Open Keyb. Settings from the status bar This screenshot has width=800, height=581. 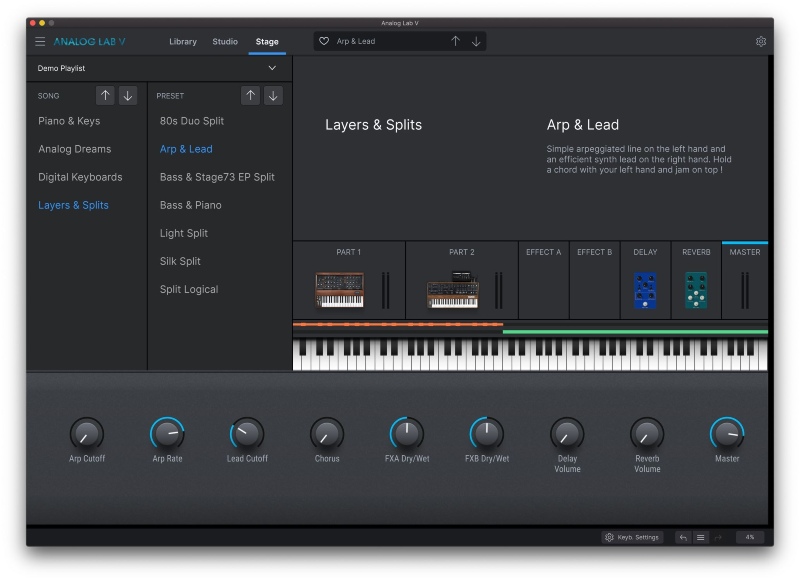[x=630, y=536]
